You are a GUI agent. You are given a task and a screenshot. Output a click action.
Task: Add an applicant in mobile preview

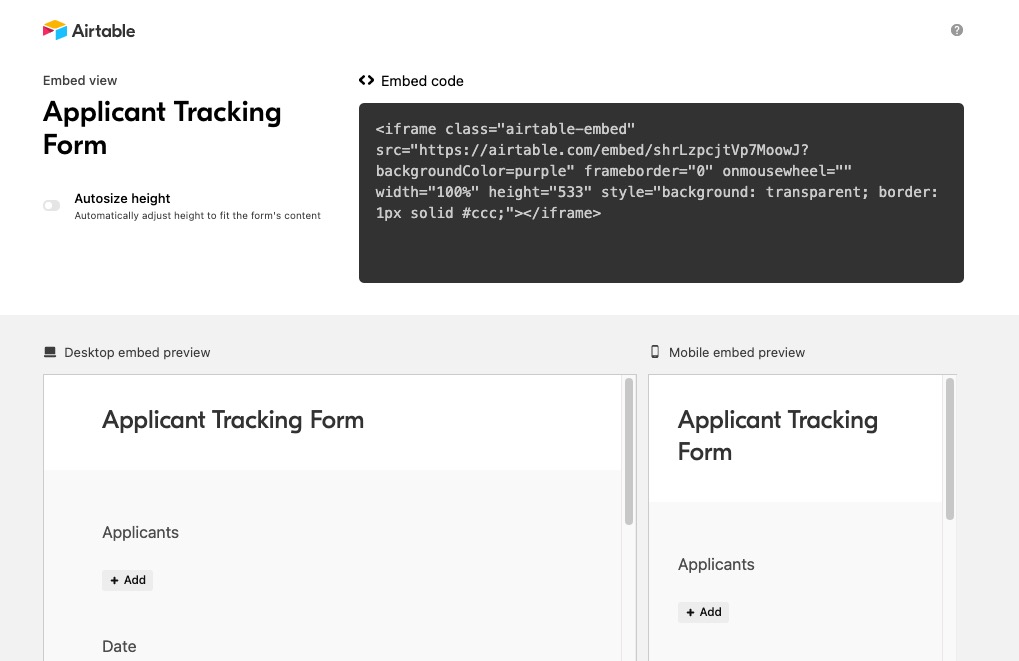[703, 612]
